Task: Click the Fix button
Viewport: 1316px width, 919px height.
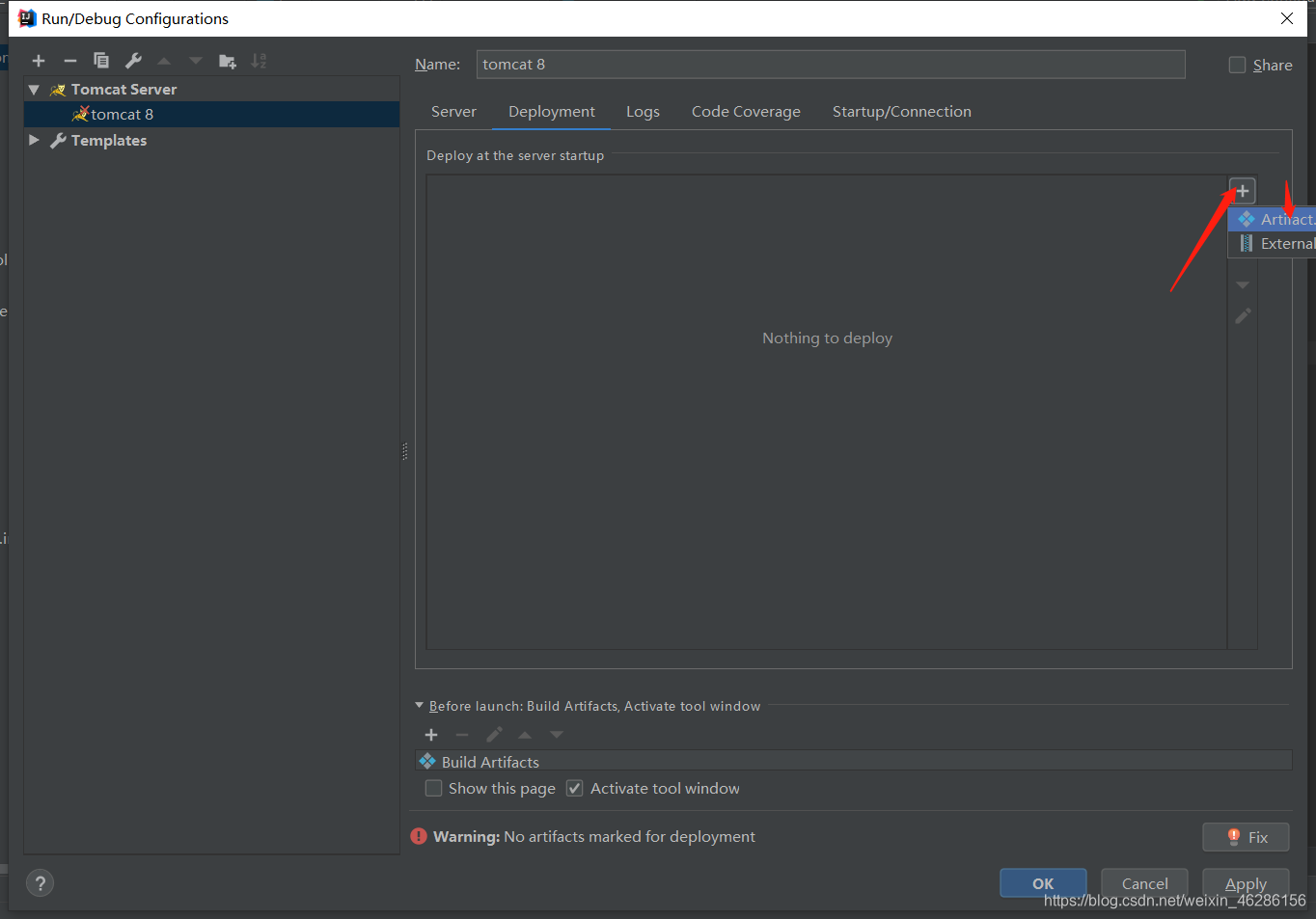Action: click(1246, 837)
